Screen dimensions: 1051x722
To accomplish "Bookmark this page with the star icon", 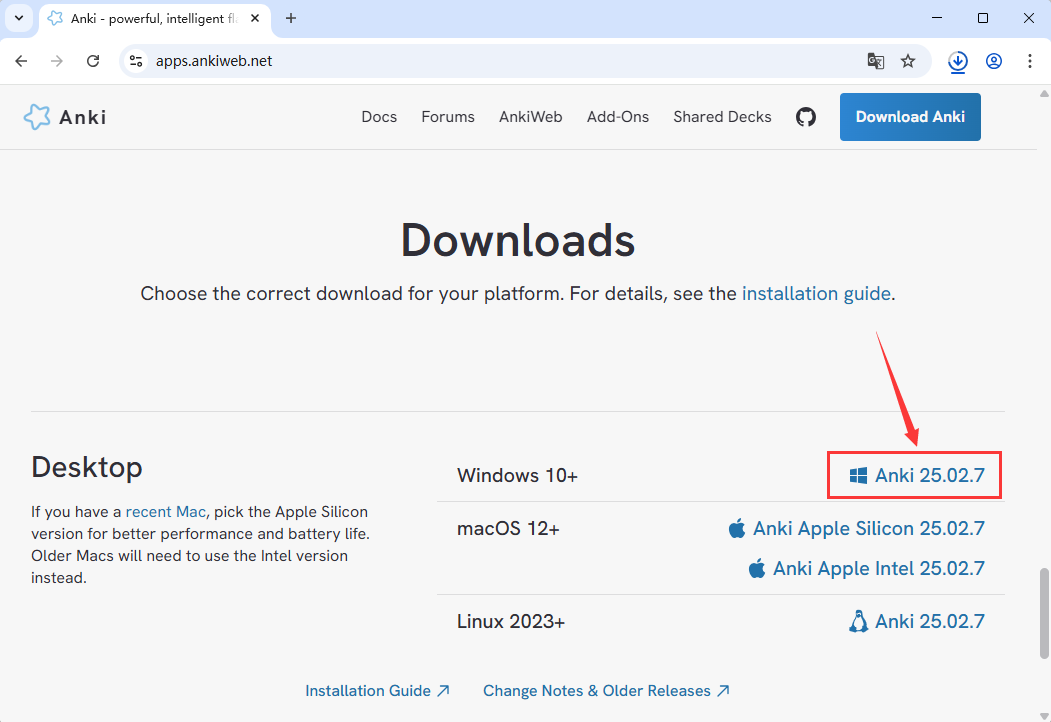I will coord(908,61).
